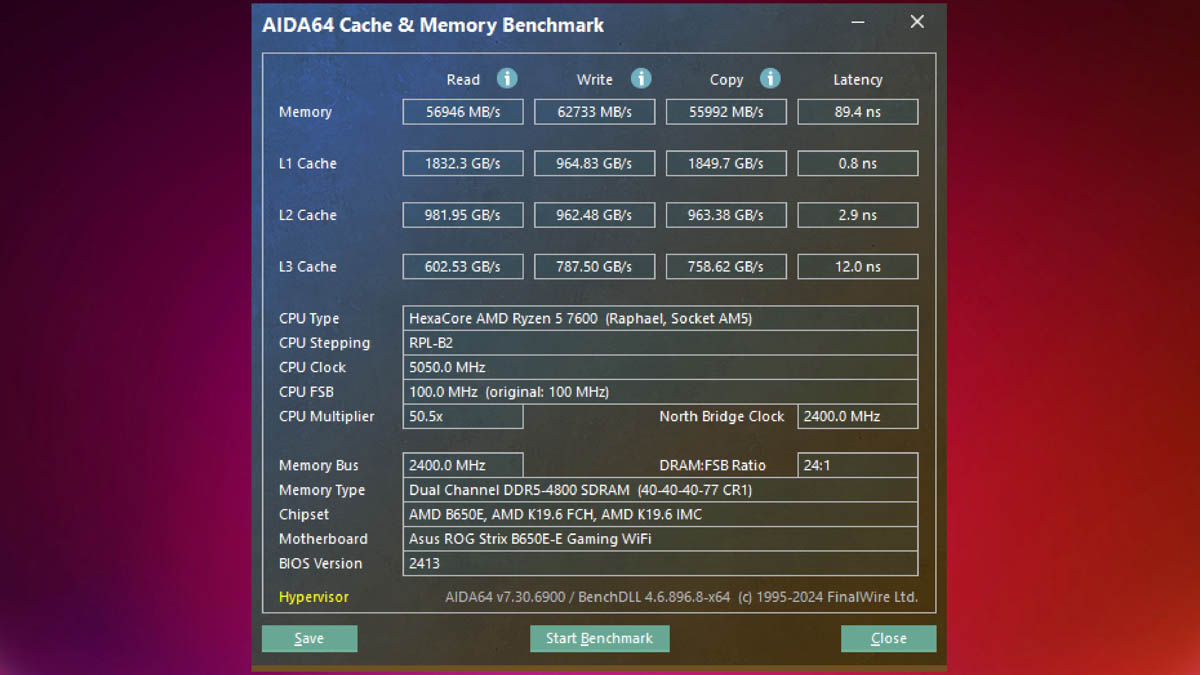Click the Chipset field AMD B650E
Image resolution: width=1200 pixels, height=675 pixels.
tap(660, 514)
